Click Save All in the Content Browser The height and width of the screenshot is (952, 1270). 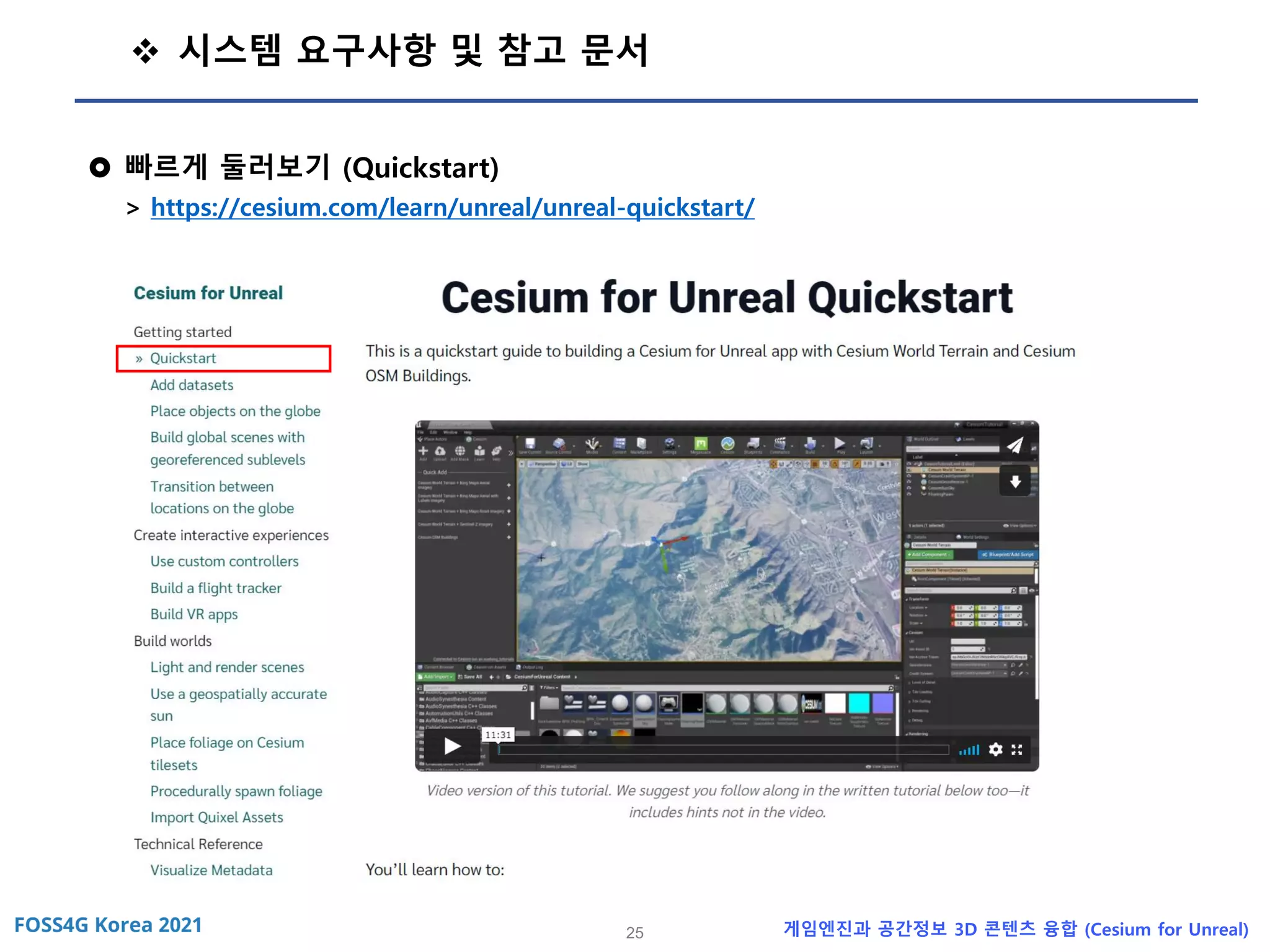[470, 677]
